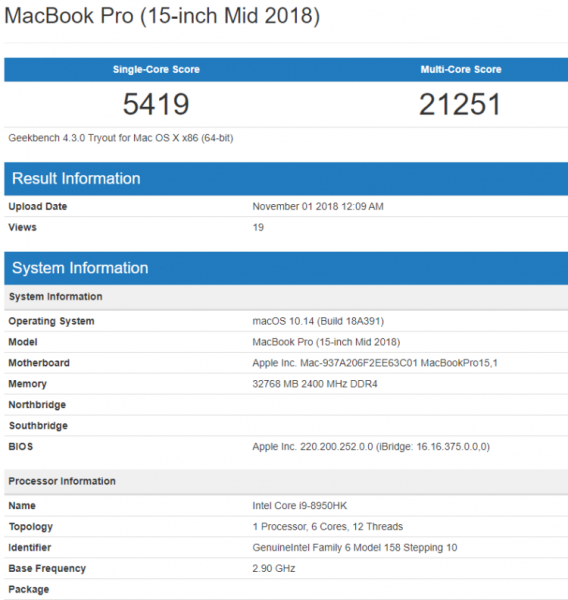This screenshot has height=600, width=568.
Task: Click the Identifier label
Action: pos(29,548)
